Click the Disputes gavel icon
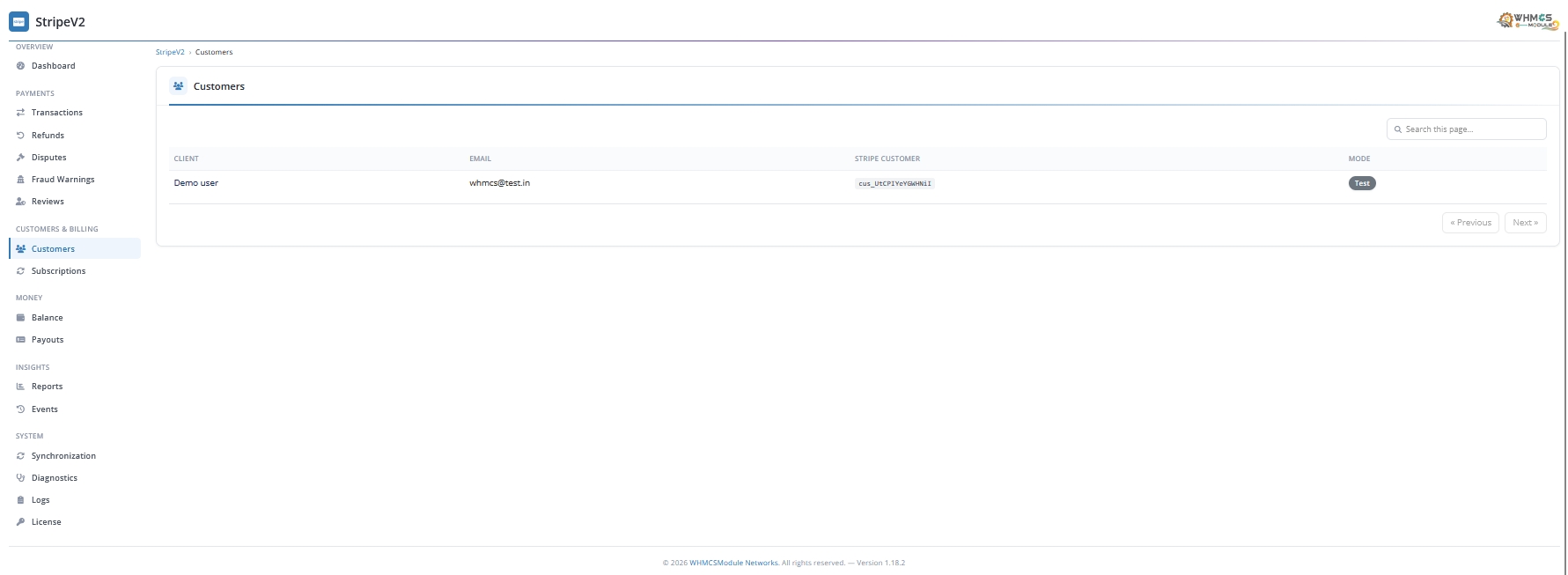The height and width of the screenshot is (575, 1568). 20,158
